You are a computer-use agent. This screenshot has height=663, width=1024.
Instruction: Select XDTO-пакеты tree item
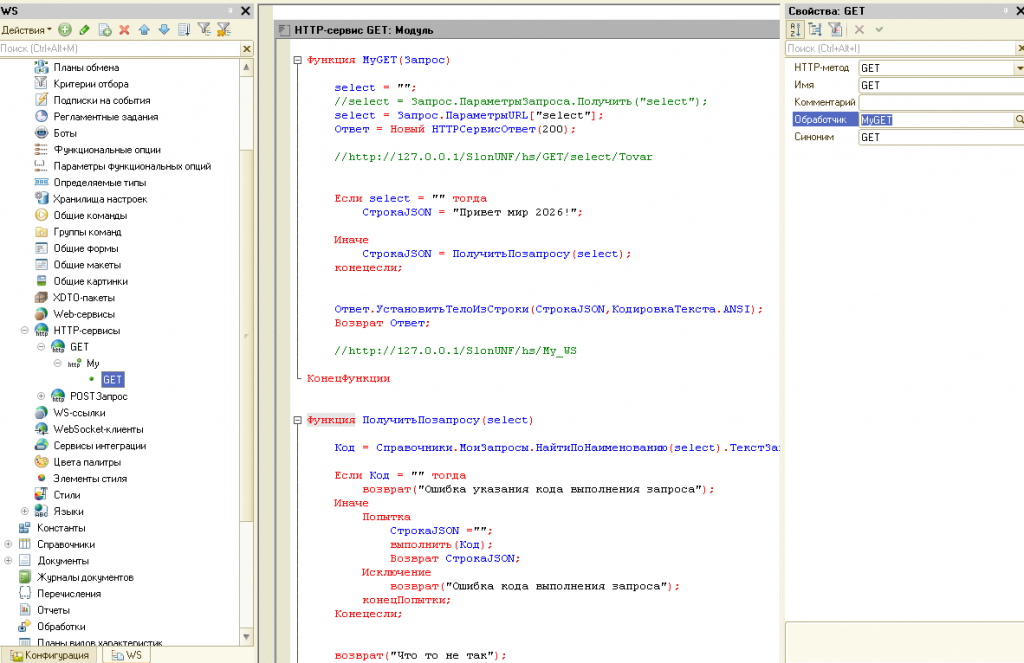[84, 298]
